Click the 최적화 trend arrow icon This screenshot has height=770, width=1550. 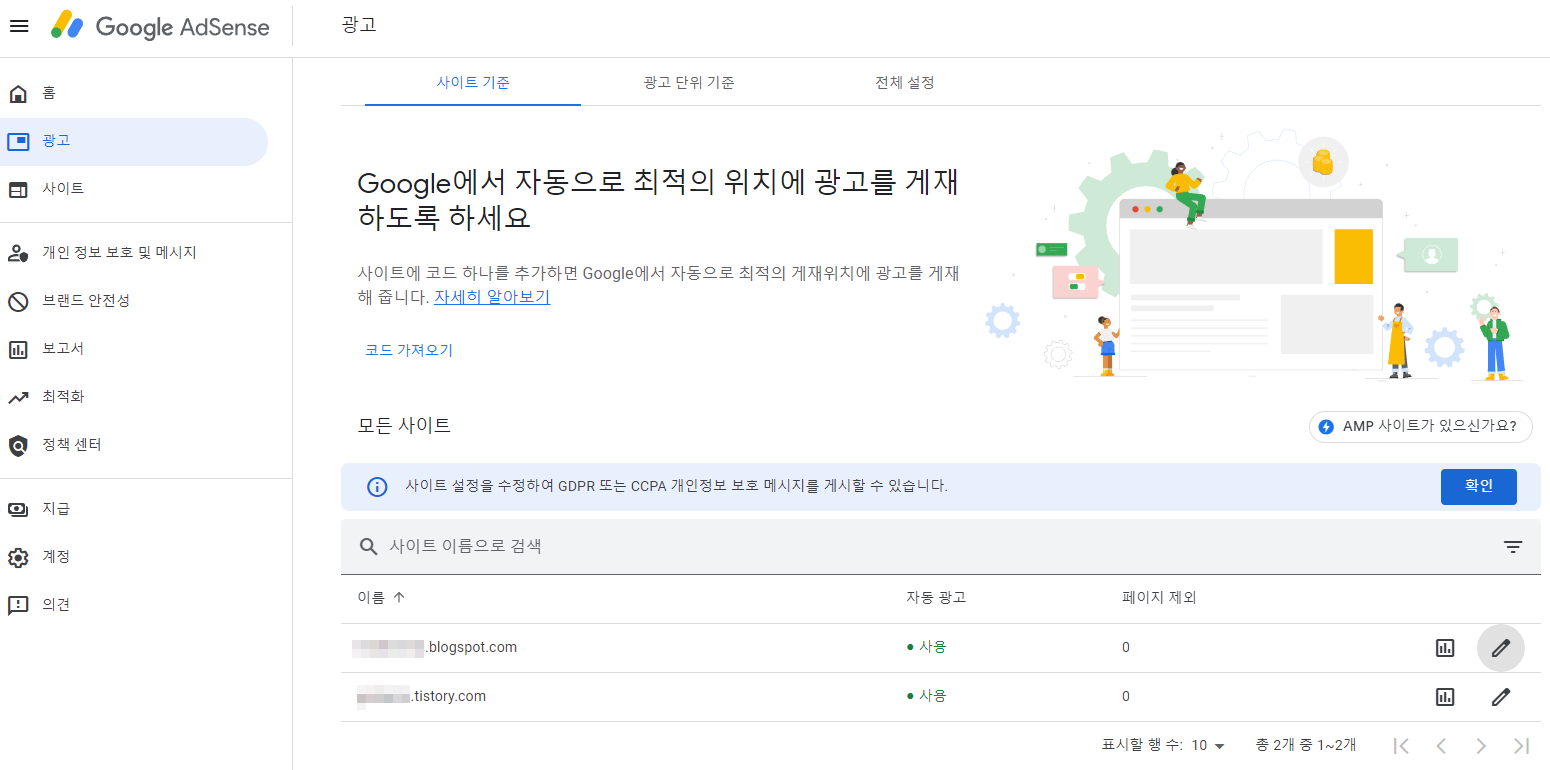[x=18, y=397]
